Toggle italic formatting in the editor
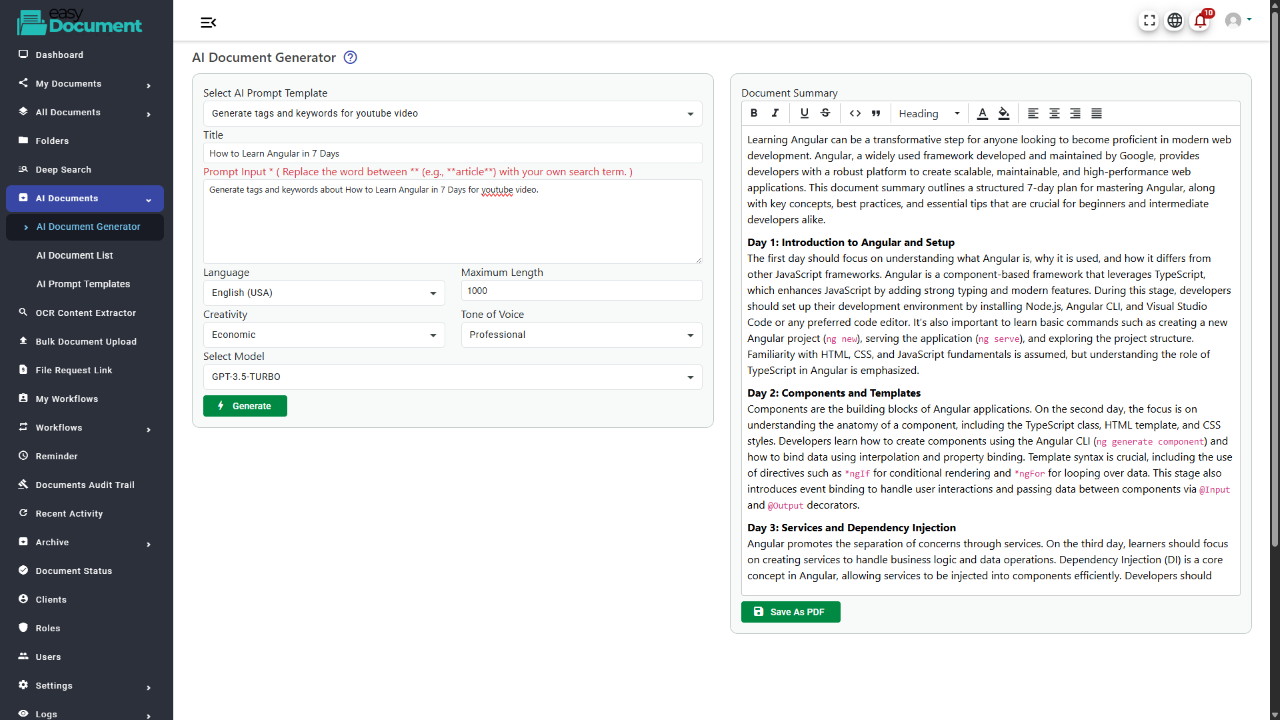Screen dimensions: 1280x720 tap(775, 113)
